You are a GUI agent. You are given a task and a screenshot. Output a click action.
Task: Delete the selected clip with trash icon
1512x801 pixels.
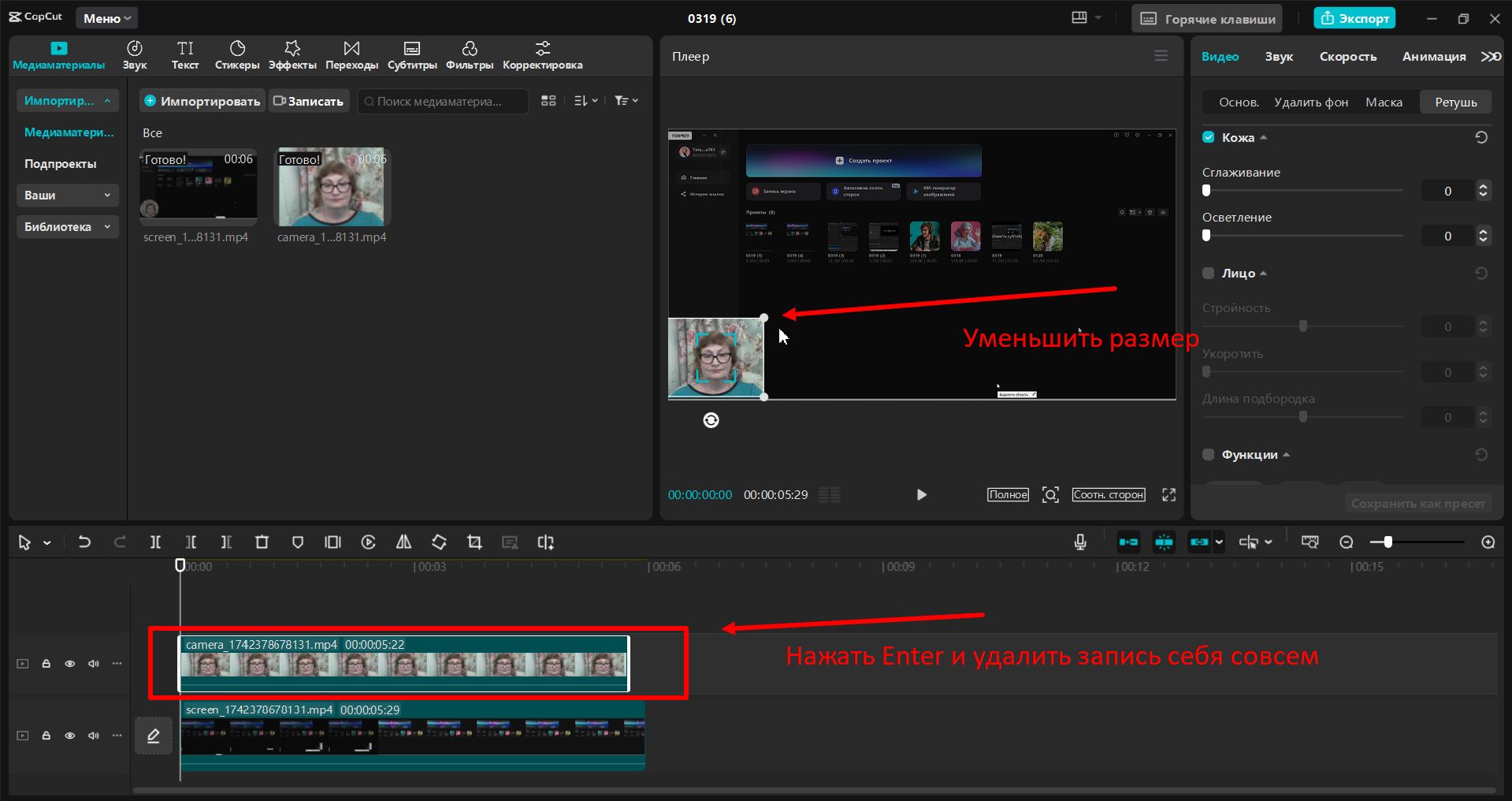coord(262,542)
